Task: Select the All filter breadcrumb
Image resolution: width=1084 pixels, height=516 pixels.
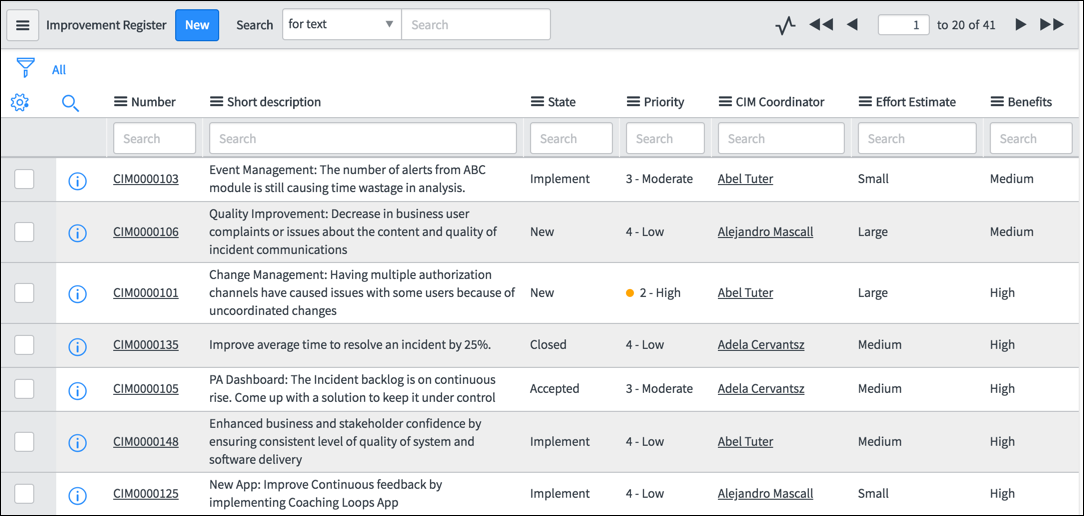Action: coord(59,70)
